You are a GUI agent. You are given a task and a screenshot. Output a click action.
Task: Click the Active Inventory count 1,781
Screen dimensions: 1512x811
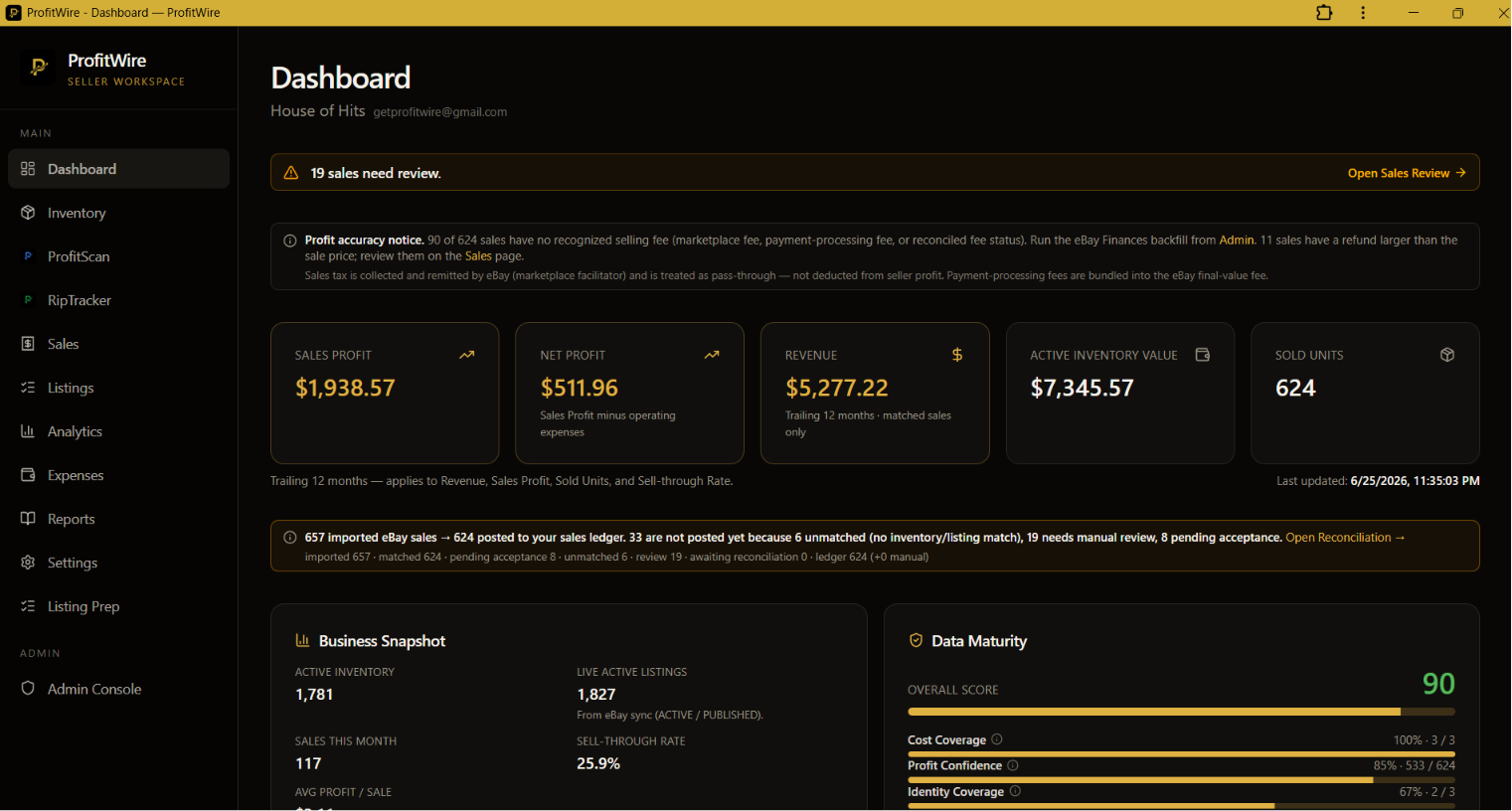(x=314, y=695)
